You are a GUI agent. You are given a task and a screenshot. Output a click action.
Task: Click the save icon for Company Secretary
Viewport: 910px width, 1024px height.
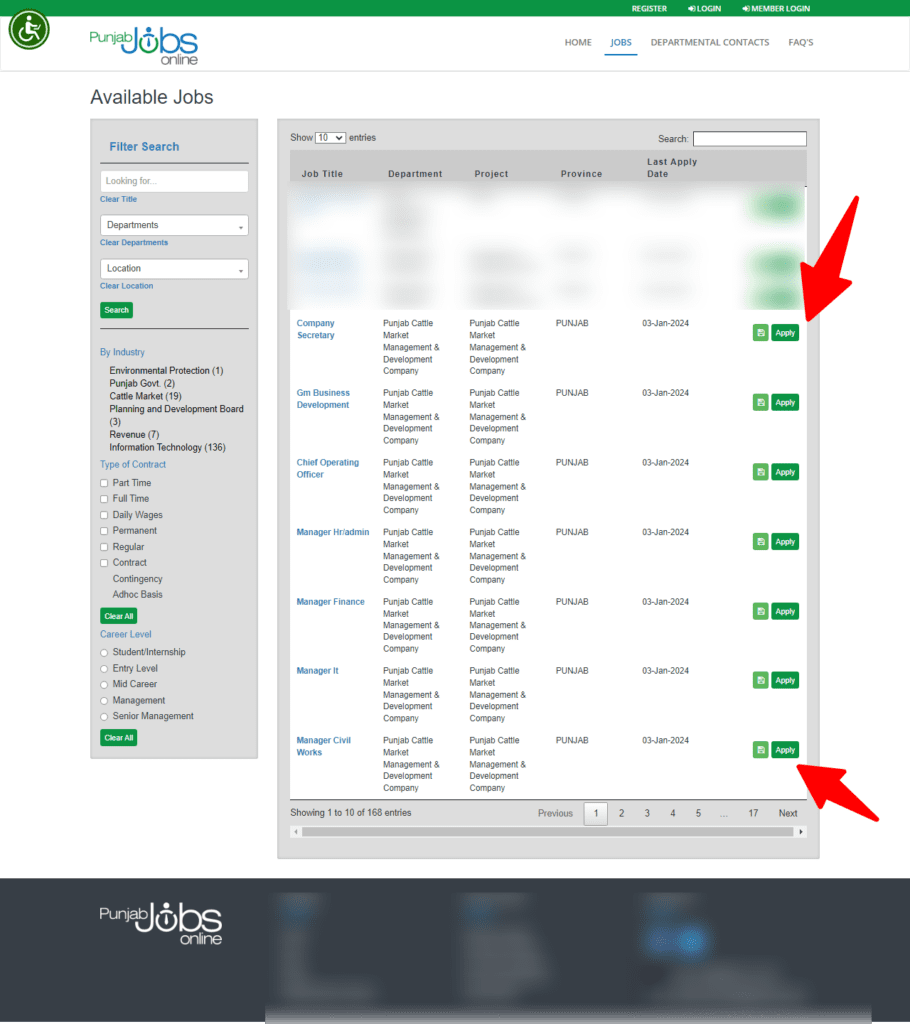coord(760,333)
